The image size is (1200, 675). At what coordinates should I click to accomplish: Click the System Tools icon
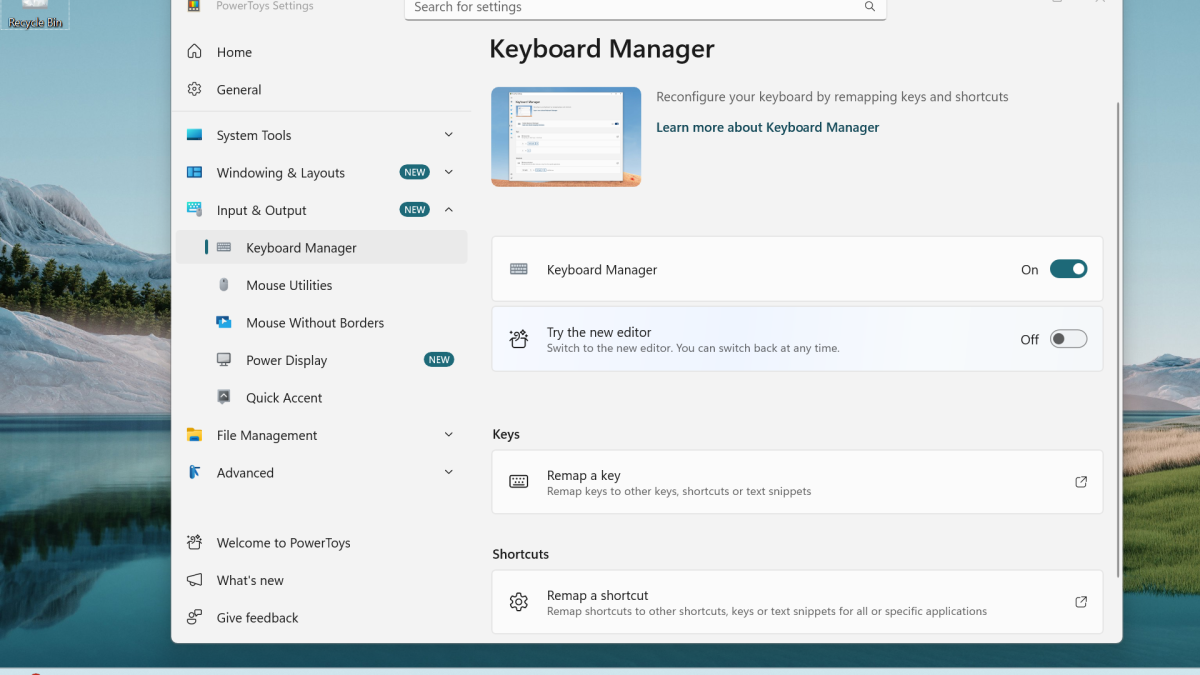point(194,135)
